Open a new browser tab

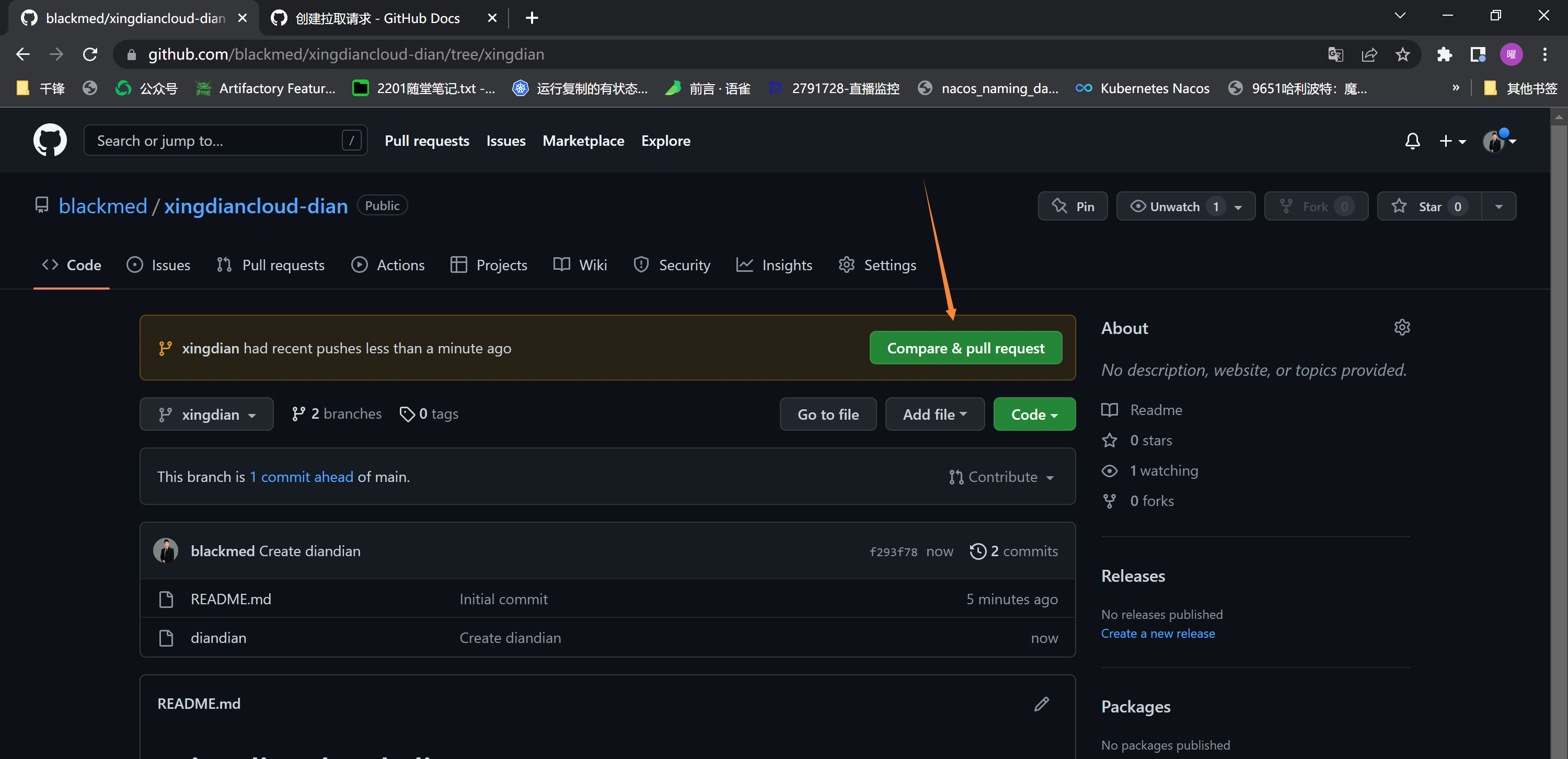[532, 18]
